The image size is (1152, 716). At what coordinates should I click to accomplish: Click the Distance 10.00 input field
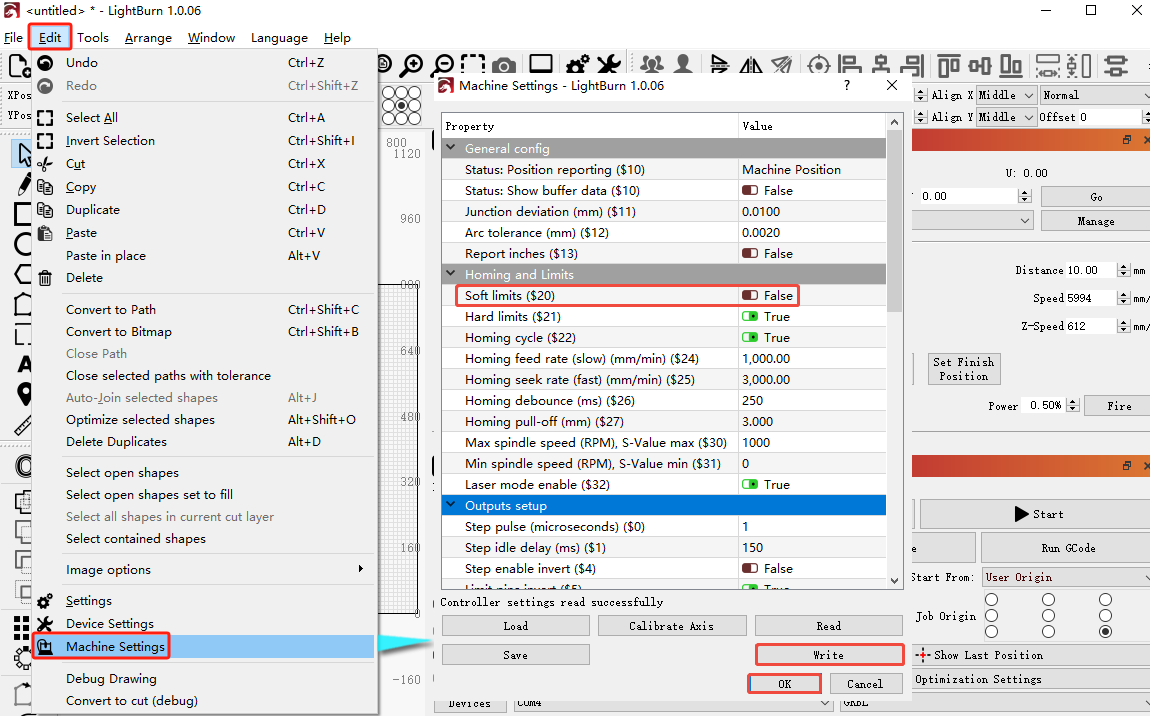(x=1090, y=270)
